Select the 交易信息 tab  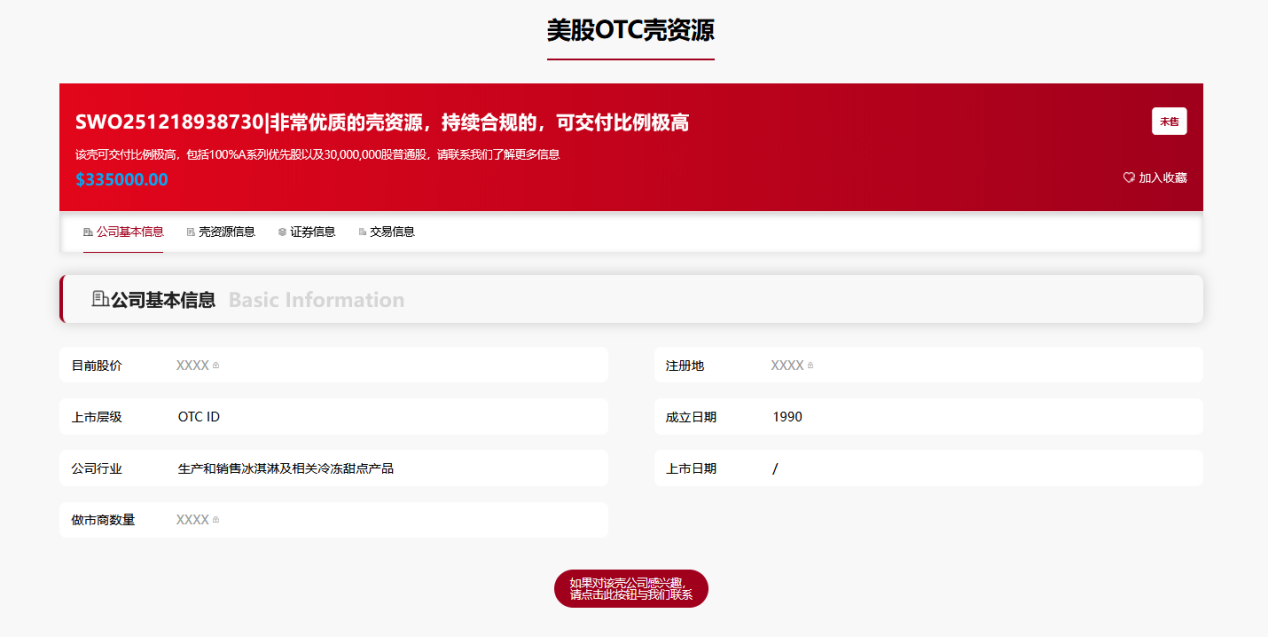tap(392, 232)
